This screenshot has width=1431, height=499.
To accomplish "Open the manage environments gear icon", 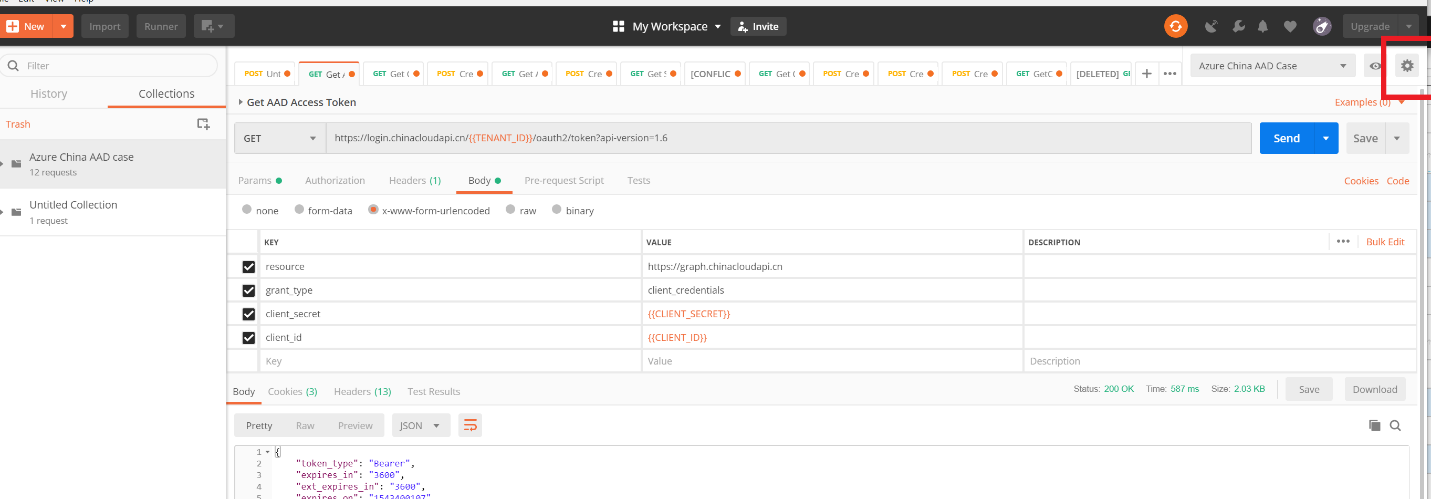I will (x=1407, y=66).
